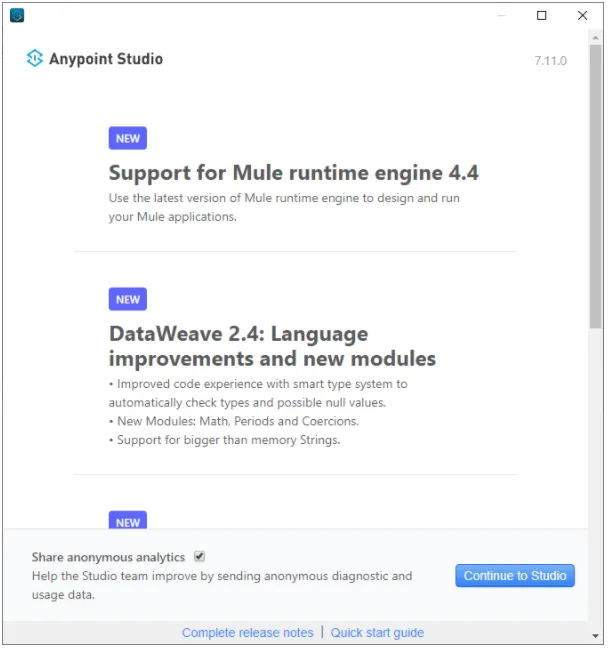Click the scrollbar down arrow

(595, 635)
